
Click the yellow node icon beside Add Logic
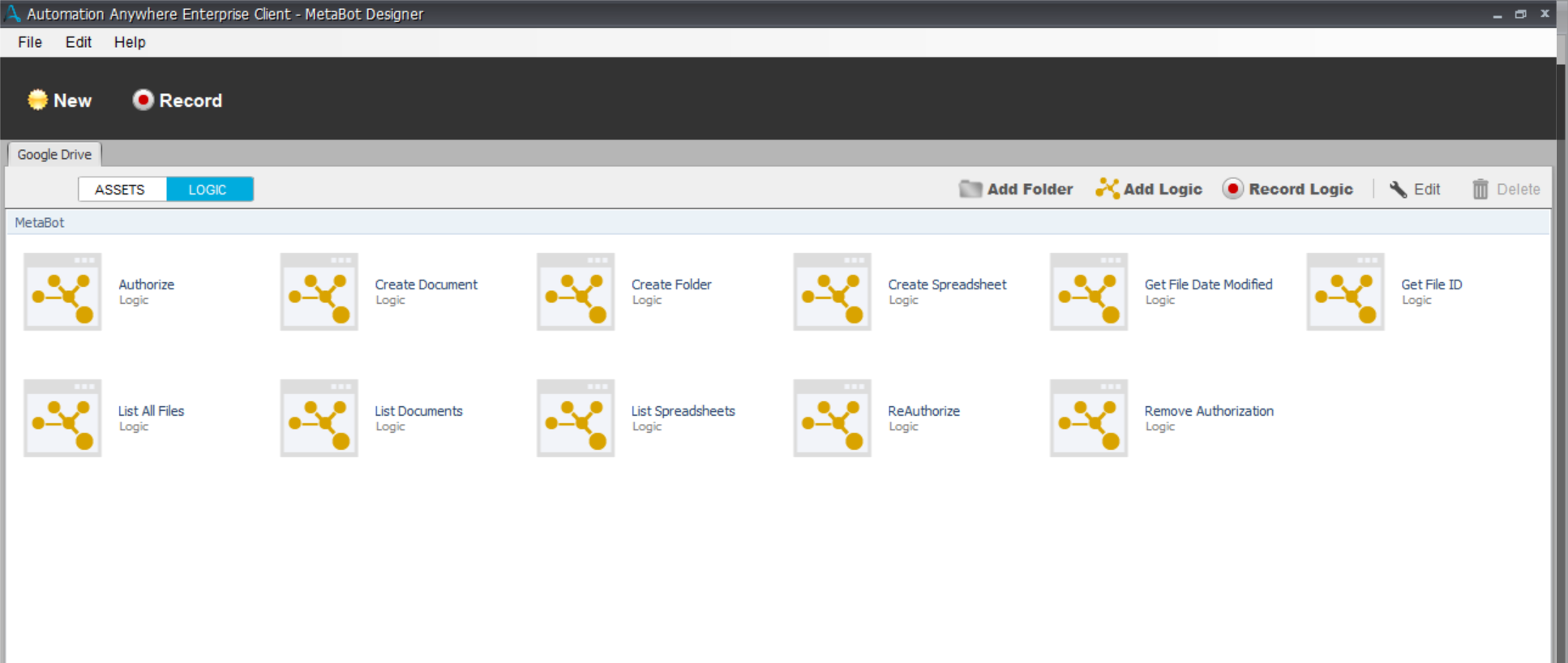click(1107, 188)
